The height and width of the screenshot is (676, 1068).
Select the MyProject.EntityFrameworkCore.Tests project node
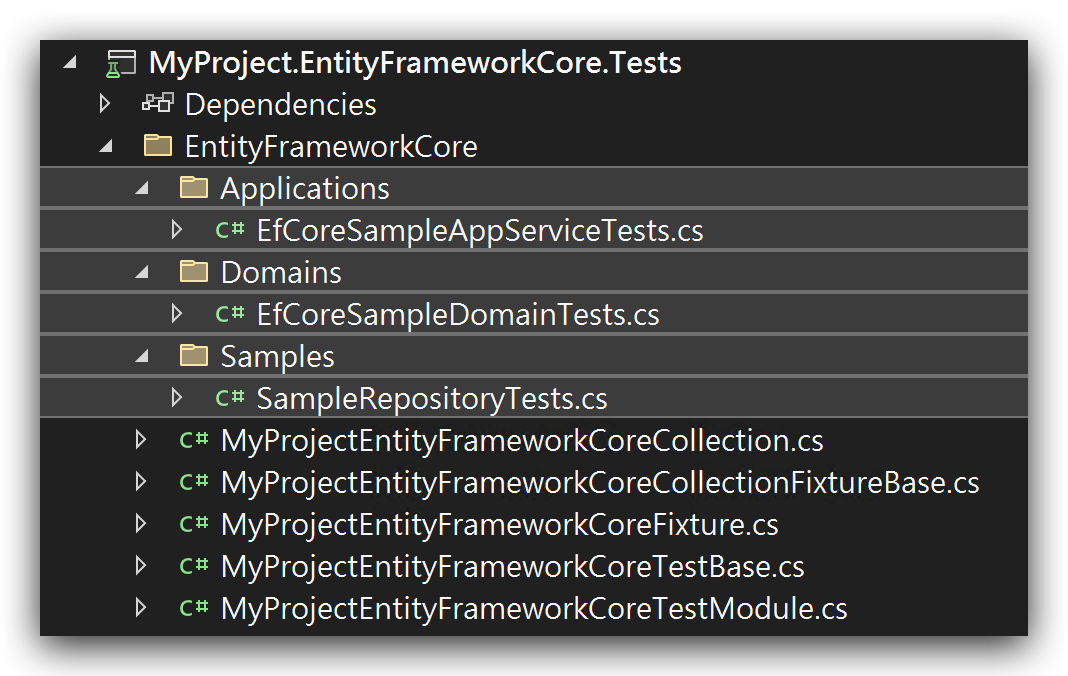coord(415,62)
